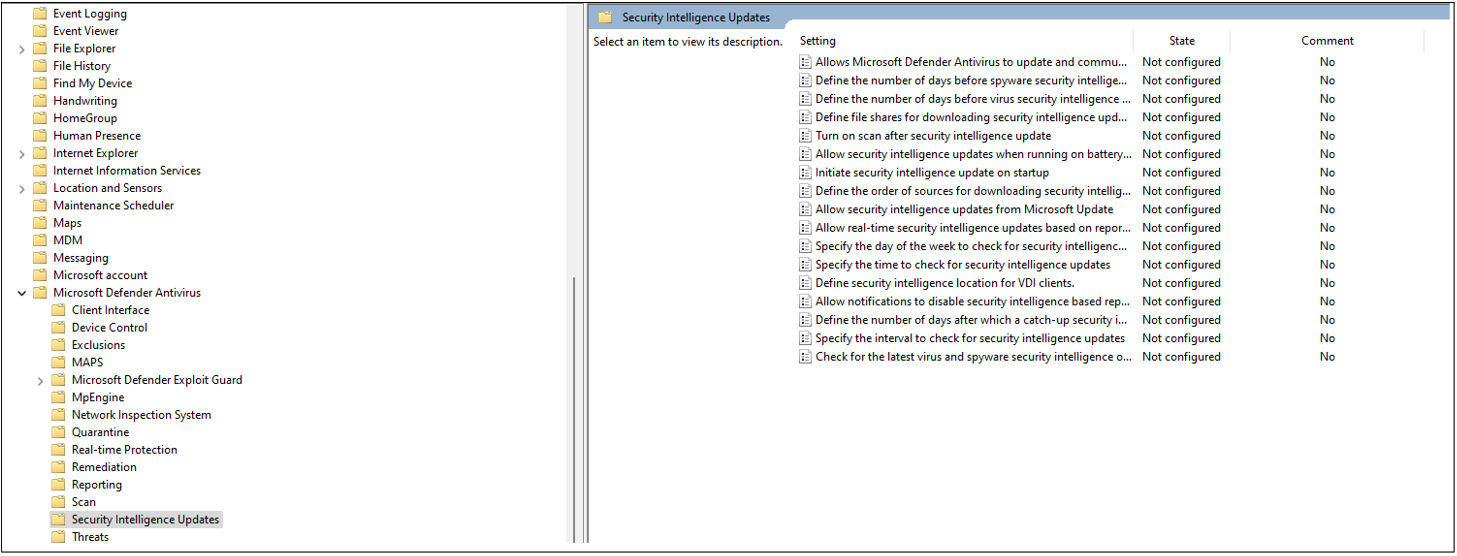The image size is (1457, 556).
Task: Select 'Allow real-time security intelligence updates' setting
Action: (973, 228)
